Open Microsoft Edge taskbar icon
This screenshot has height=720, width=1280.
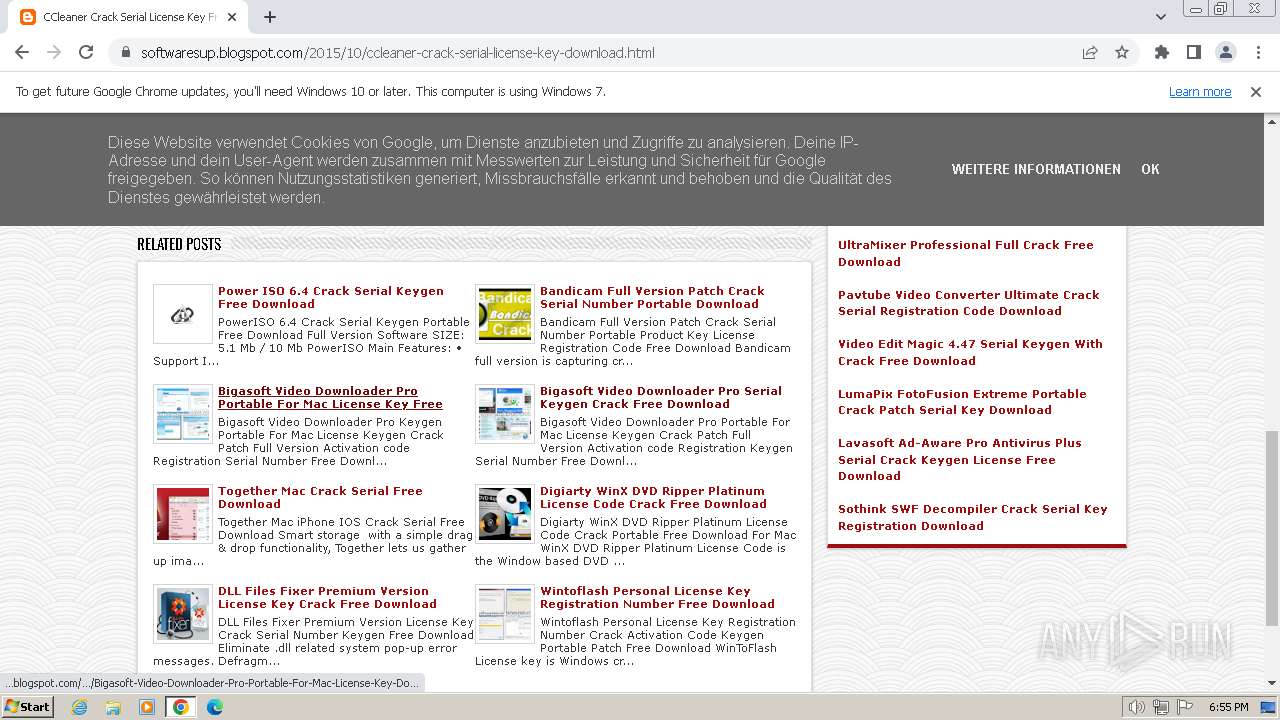pos(215,707)
